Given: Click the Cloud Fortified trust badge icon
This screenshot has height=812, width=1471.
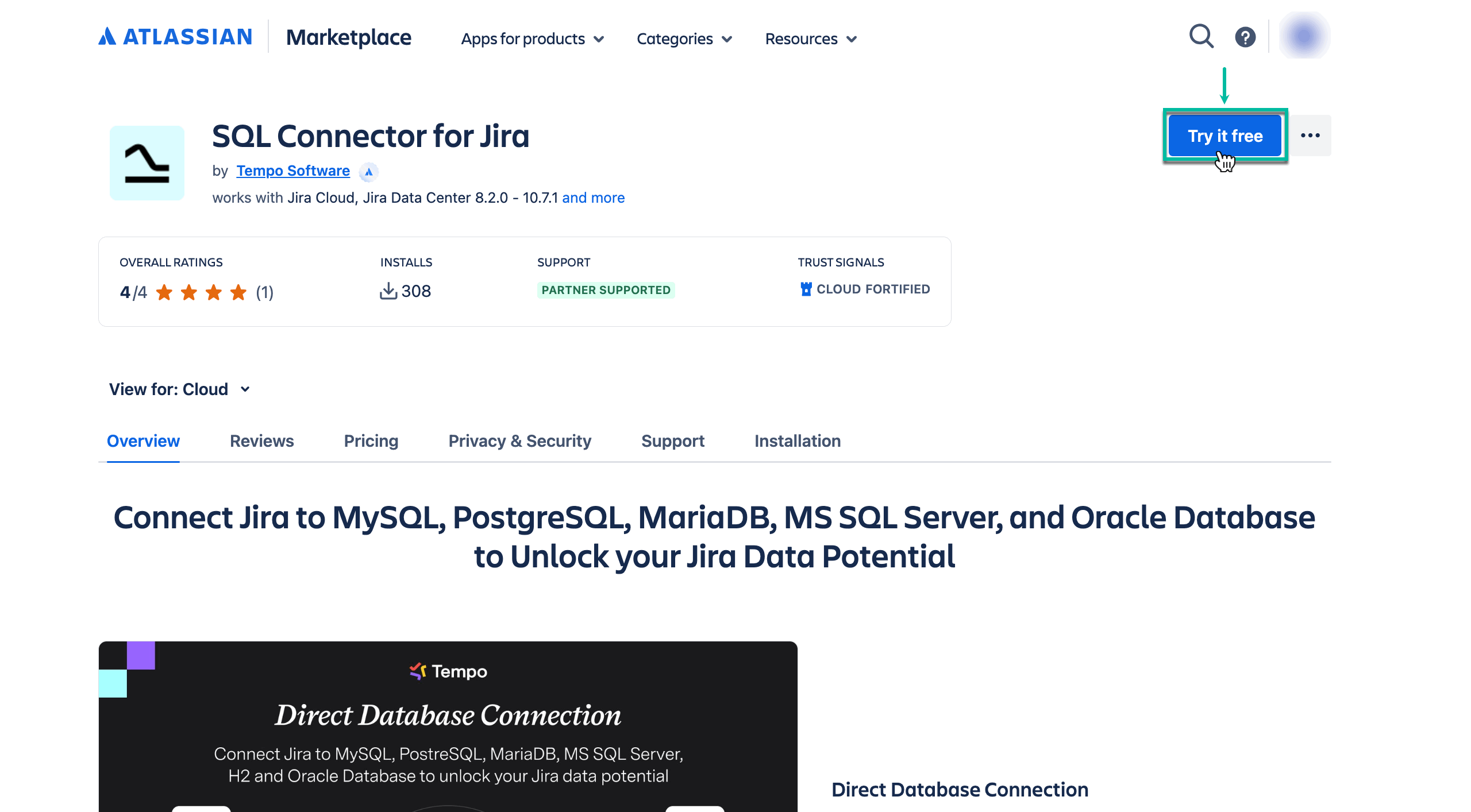Looking at the screenshot, I should [807, 288].
